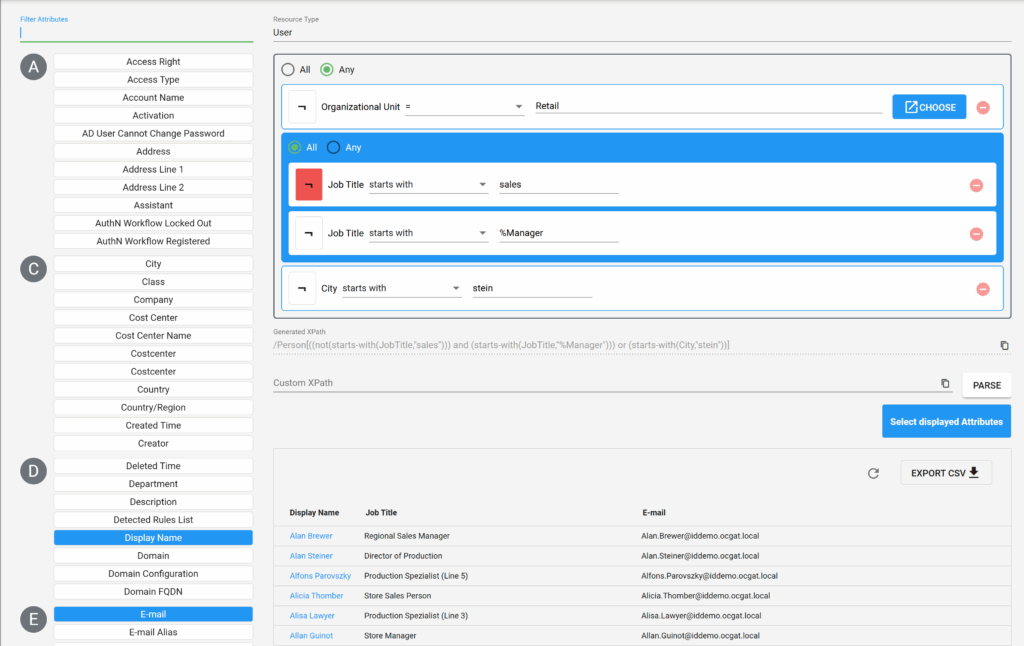Select the Activation attribute
Viewport: 1024px width, 646px height.
coord(153,116)
